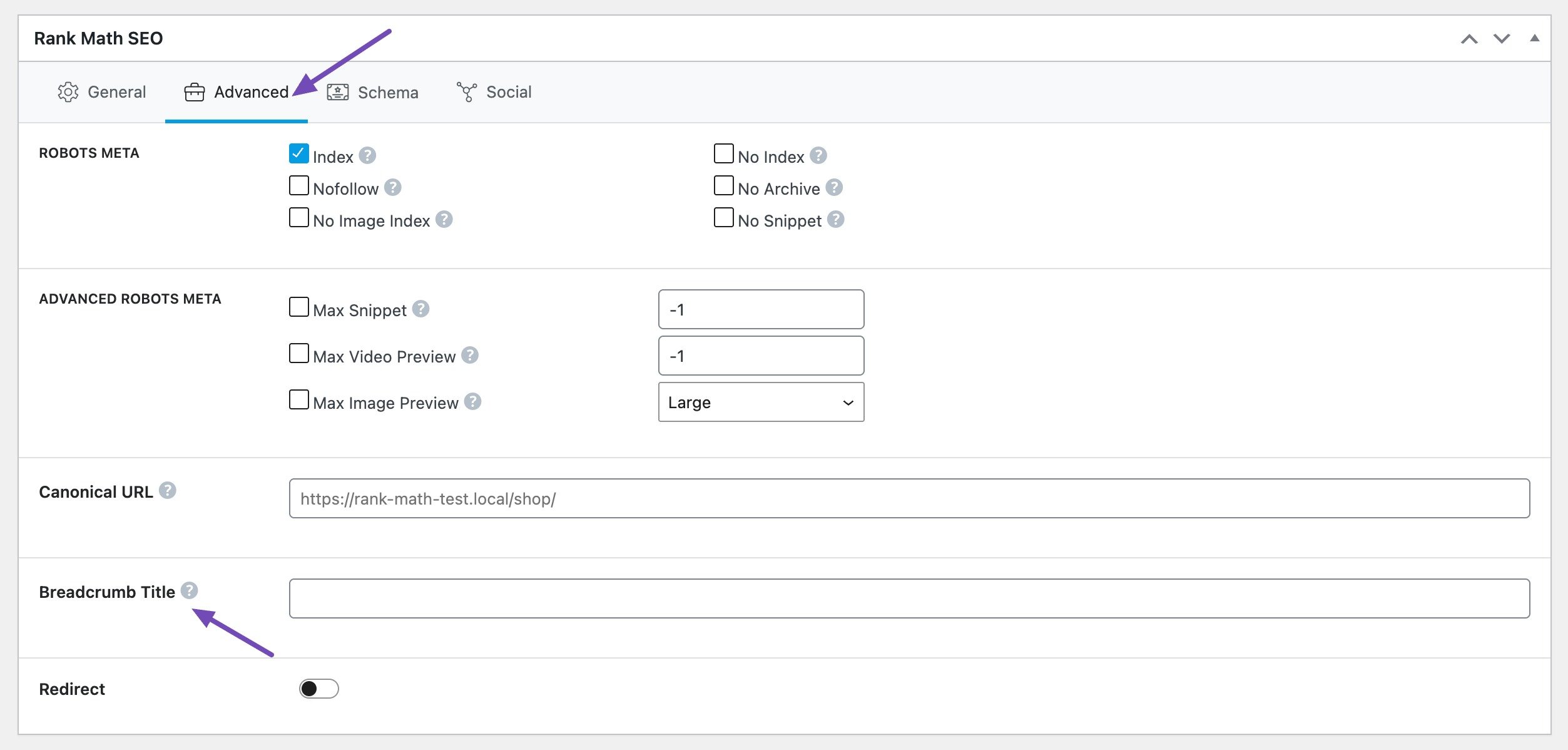Focus the Breadcrumb Title text field

(909, 598)
